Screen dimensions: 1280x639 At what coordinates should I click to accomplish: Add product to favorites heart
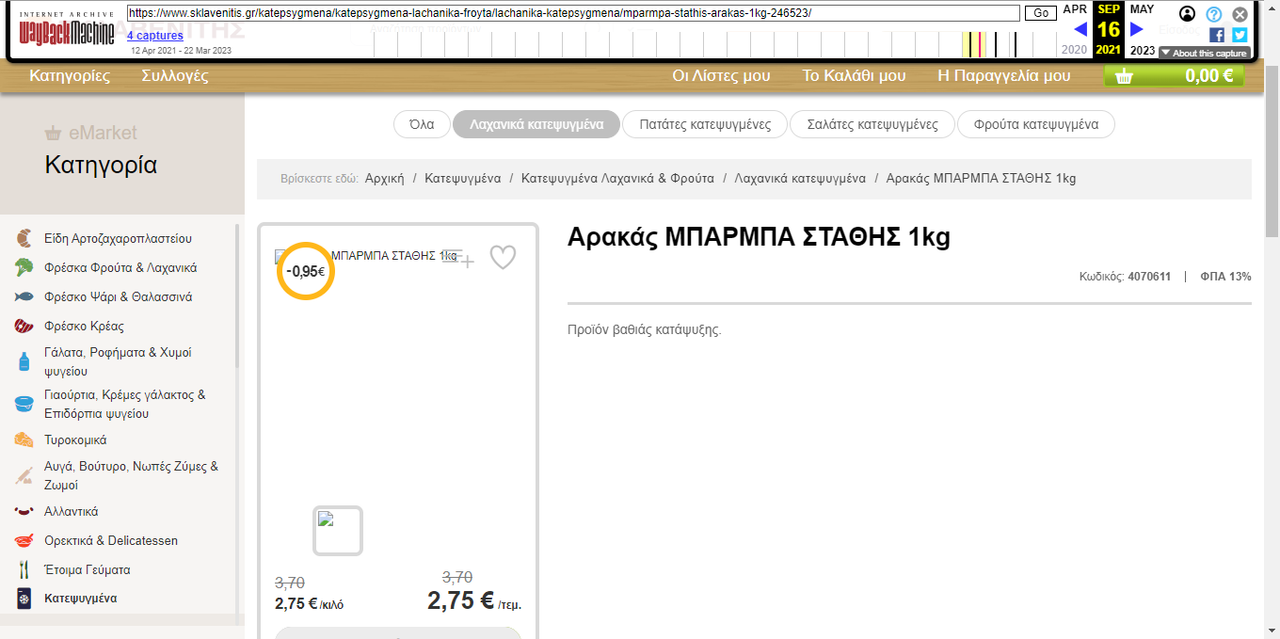[503, 258]
